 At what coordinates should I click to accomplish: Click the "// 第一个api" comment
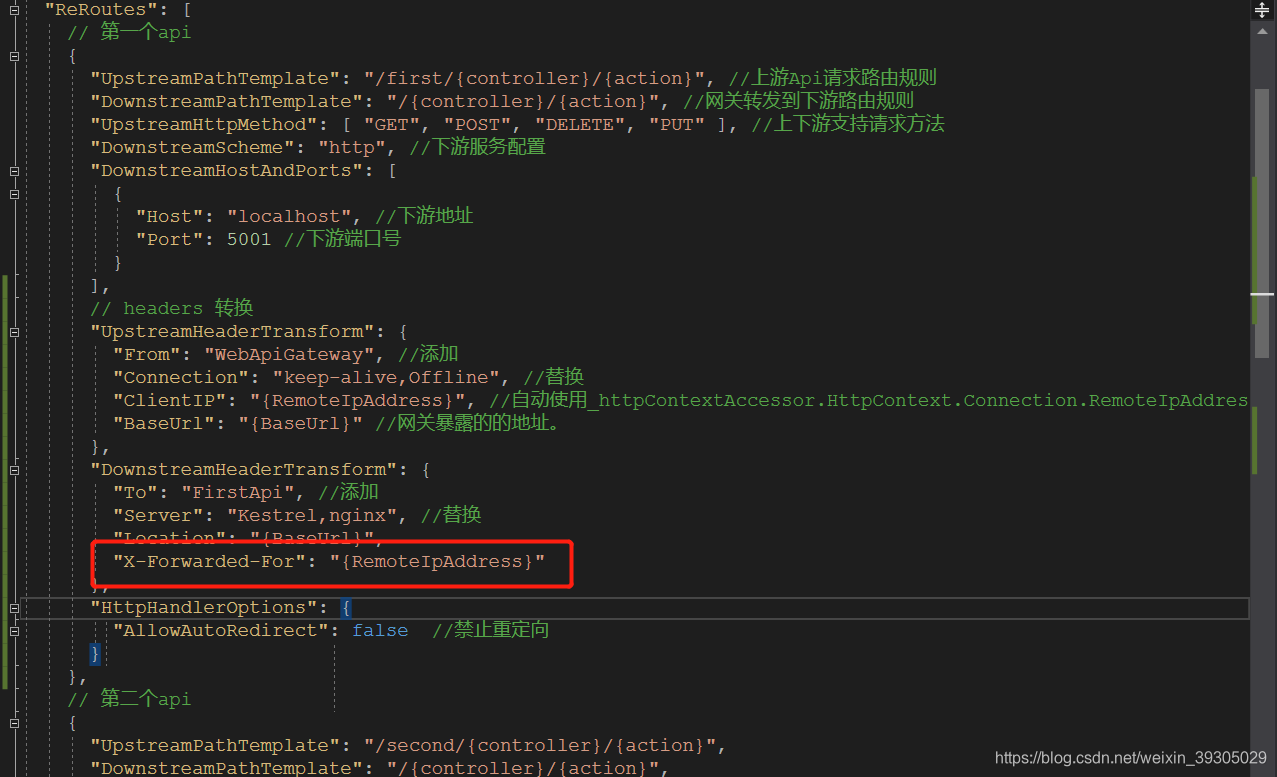click(129, 32)
